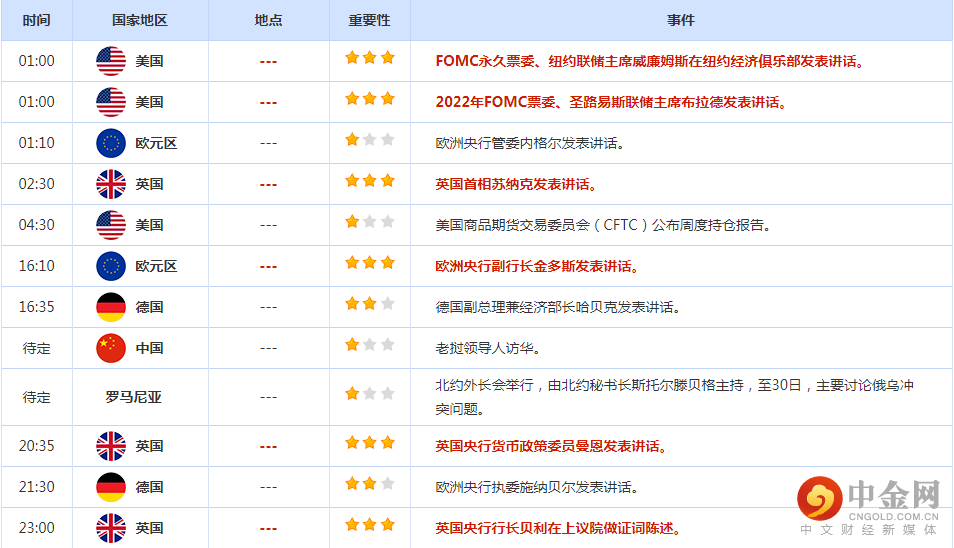The image size is (954, 548).
Task: Click the China flag icon
Action: (x=111, y=348)
